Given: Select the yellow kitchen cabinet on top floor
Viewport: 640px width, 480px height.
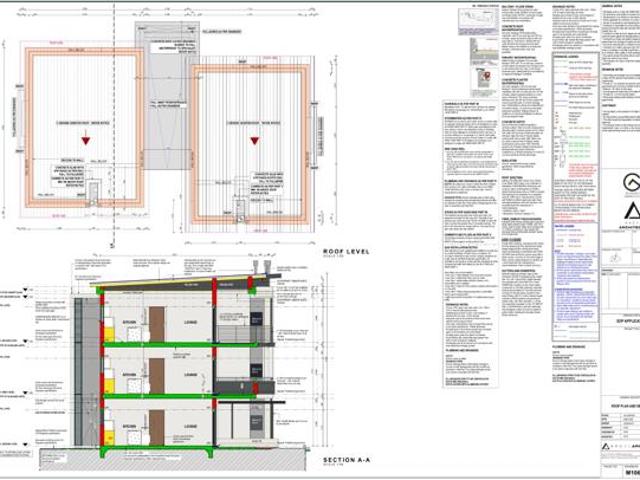Looking at the screenshot, I should [x=109, y=333].
